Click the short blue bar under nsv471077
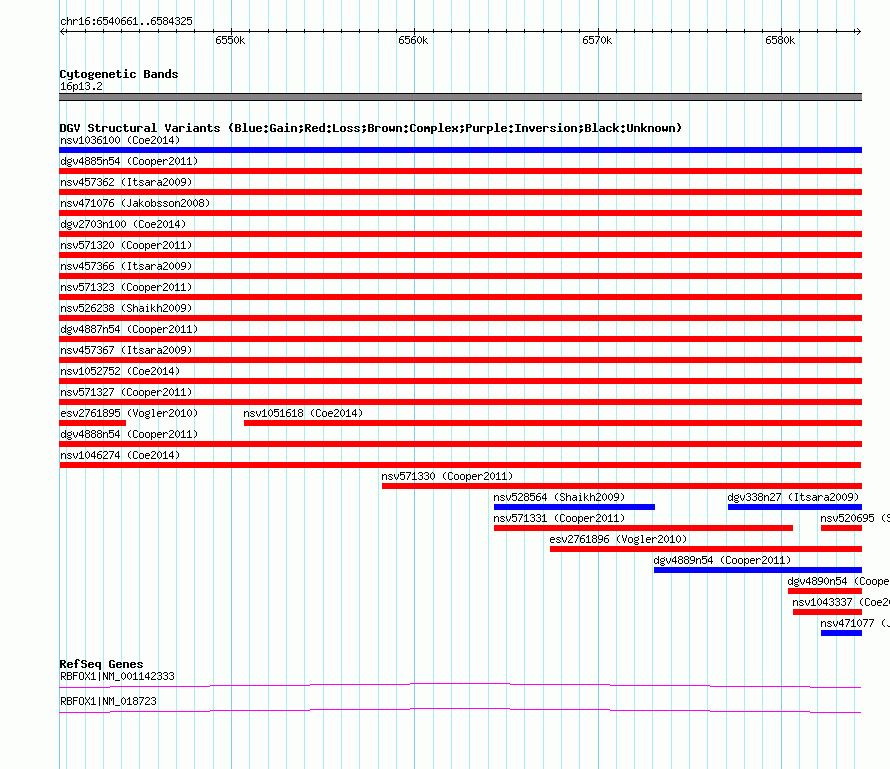 (841, 633)
